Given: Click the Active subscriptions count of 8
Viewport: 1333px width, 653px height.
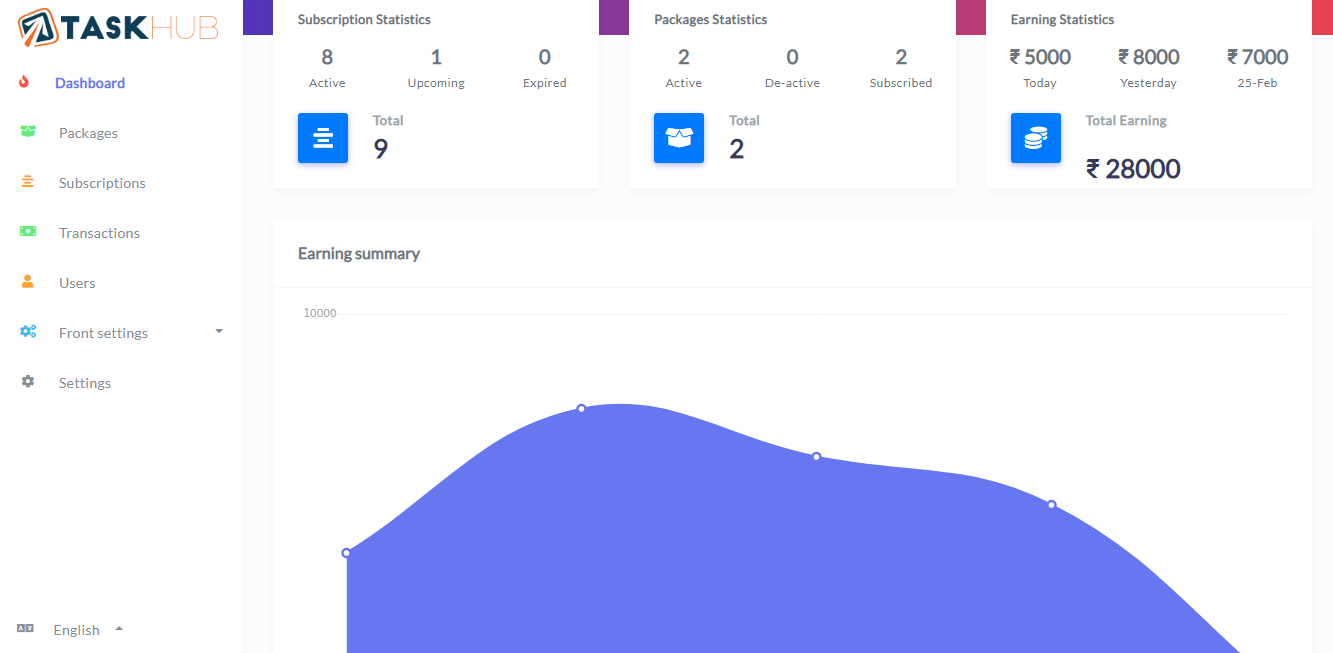Looking at the screenshot, I should pyautogui.click(x=327, y=57).
